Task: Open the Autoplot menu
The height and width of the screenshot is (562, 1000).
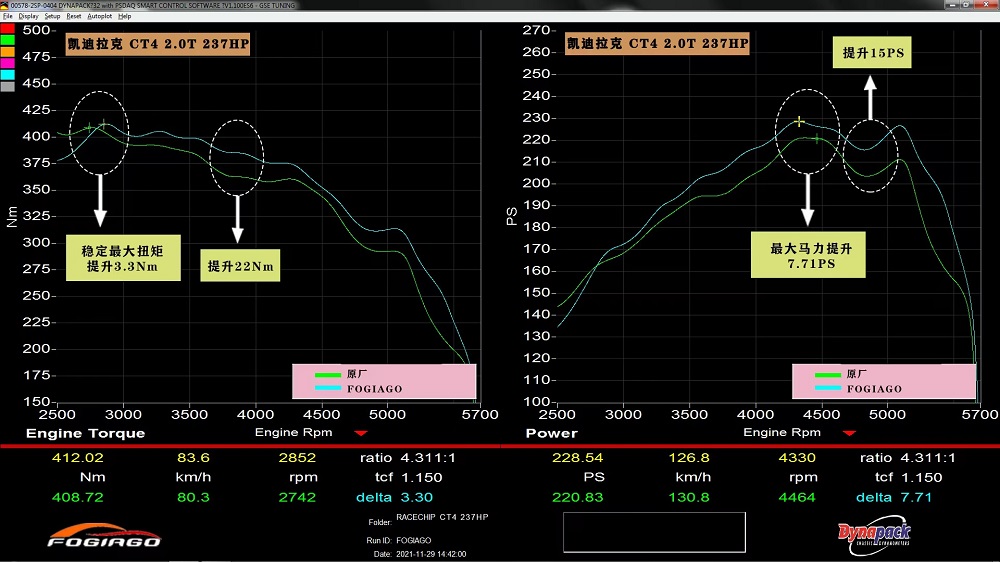Action: (x=99, y=16)
